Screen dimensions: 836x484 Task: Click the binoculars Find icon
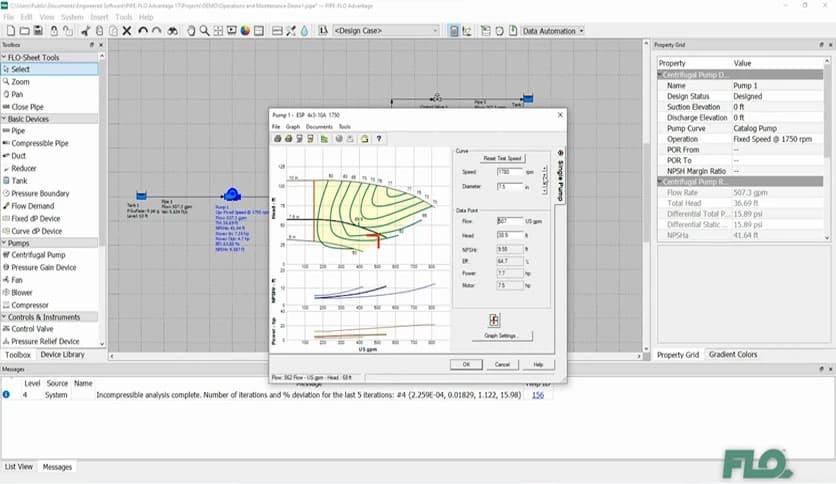[172, 31]
